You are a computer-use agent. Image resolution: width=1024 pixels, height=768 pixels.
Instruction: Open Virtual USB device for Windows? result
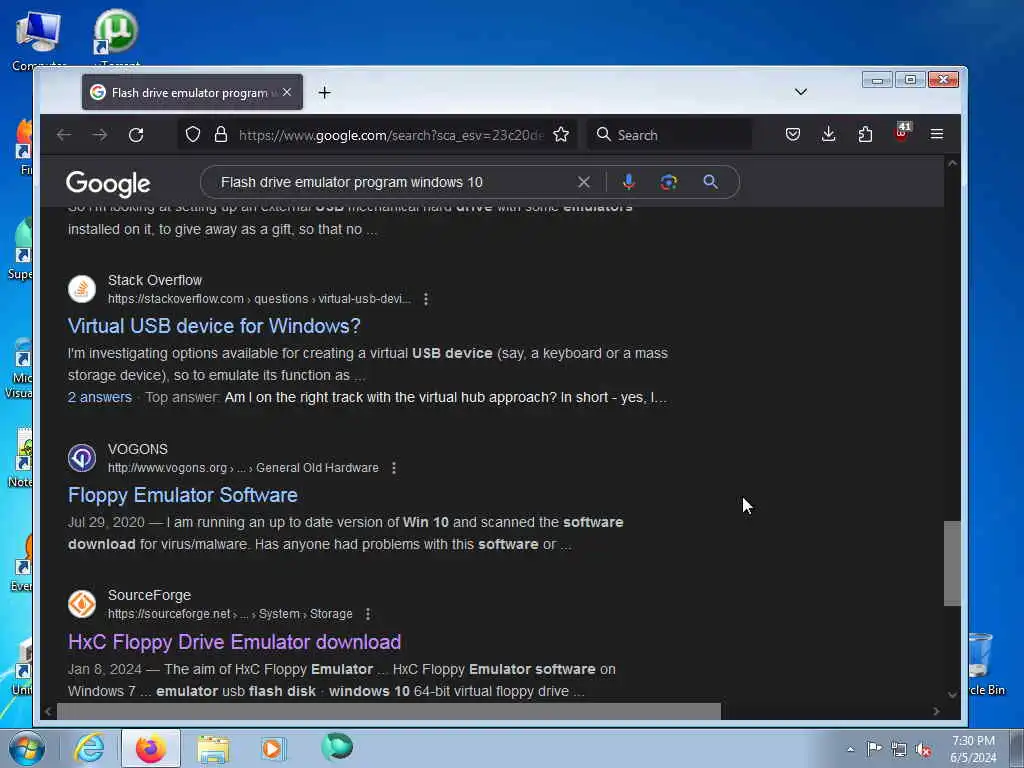click(214, 326)
